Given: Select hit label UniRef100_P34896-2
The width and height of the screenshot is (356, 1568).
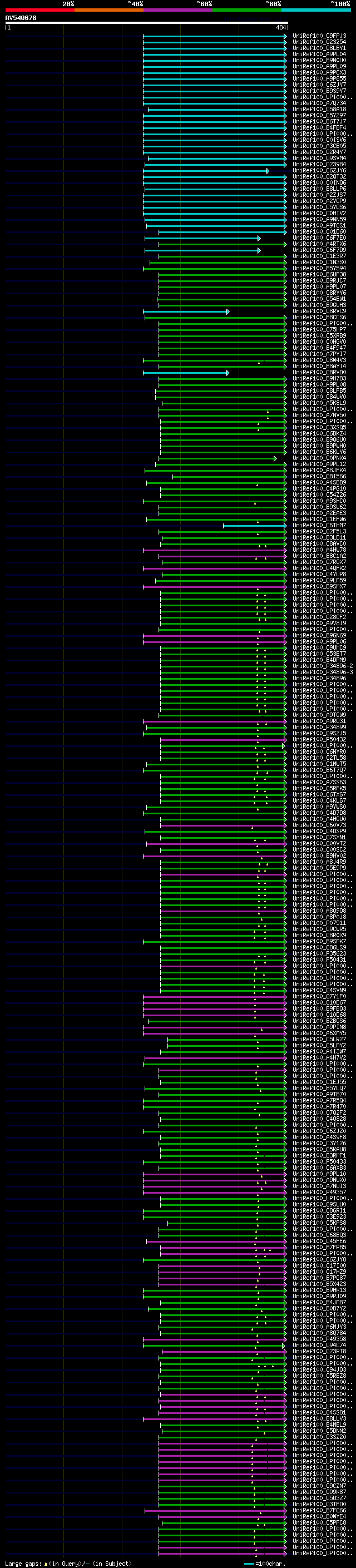Looking at the screenshot, I should coord(323,666).
